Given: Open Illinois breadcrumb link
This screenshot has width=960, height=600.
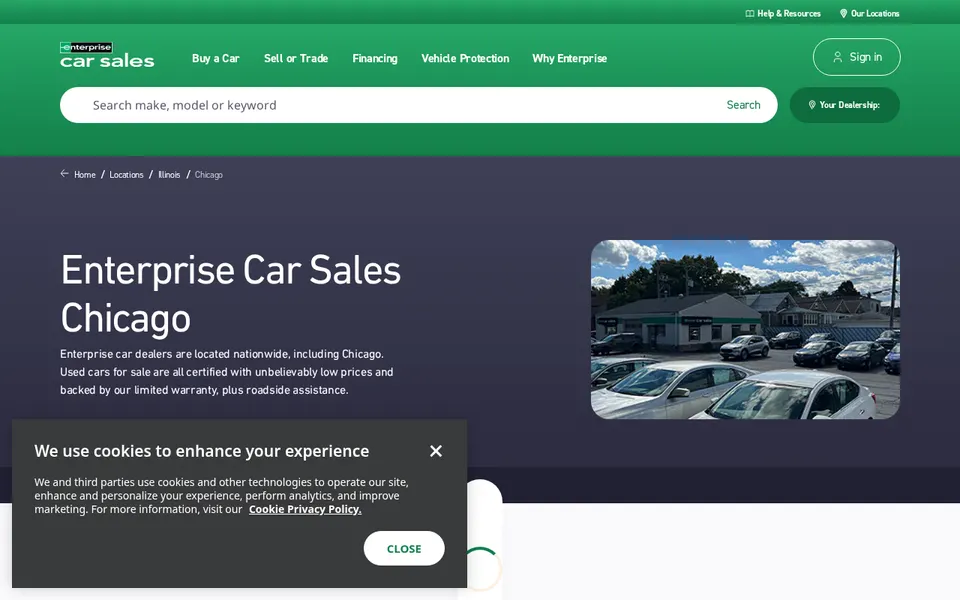Looking at the screenshot, I should point(169,174).
